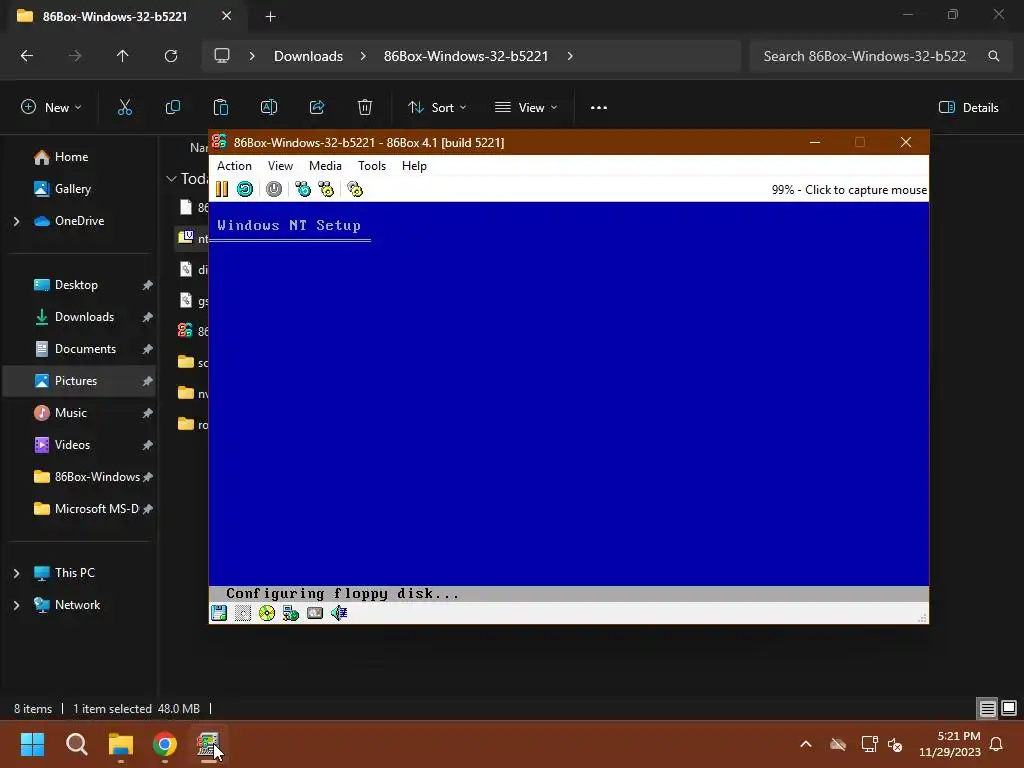
Task: Open taskbar Search
Action: coord(76,744)
